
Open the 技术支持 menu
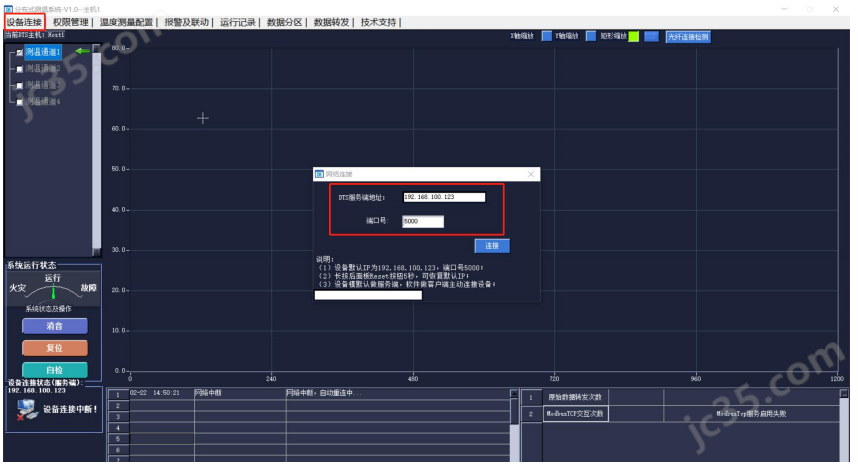378,22
